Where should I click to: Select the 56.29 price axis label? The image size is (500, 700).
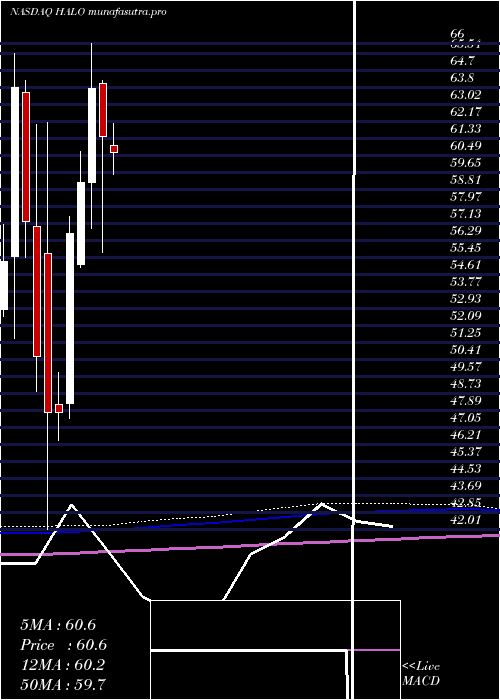(x=466, y=230)
